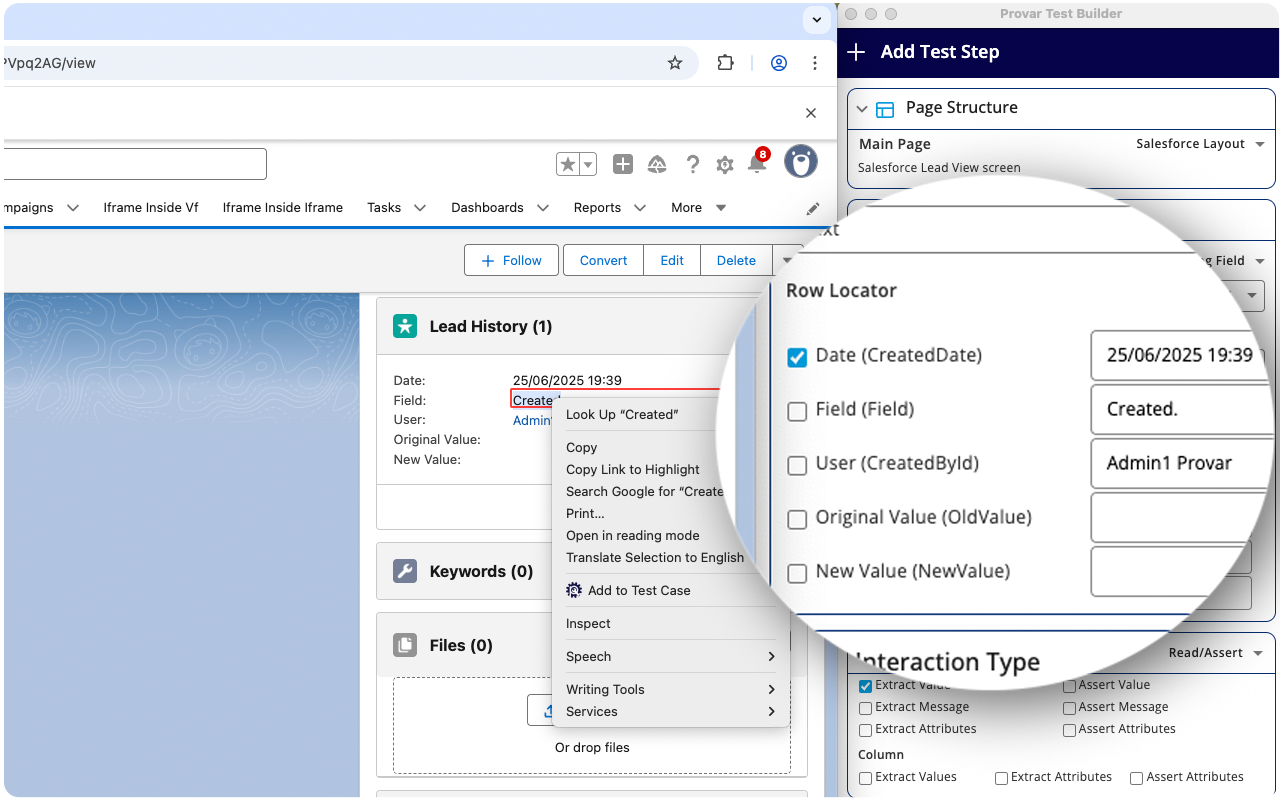This screenshot has width=1280, height=800.
Task: Open the Dashboards tab chevron menu
Action: [x=543, y=208]
